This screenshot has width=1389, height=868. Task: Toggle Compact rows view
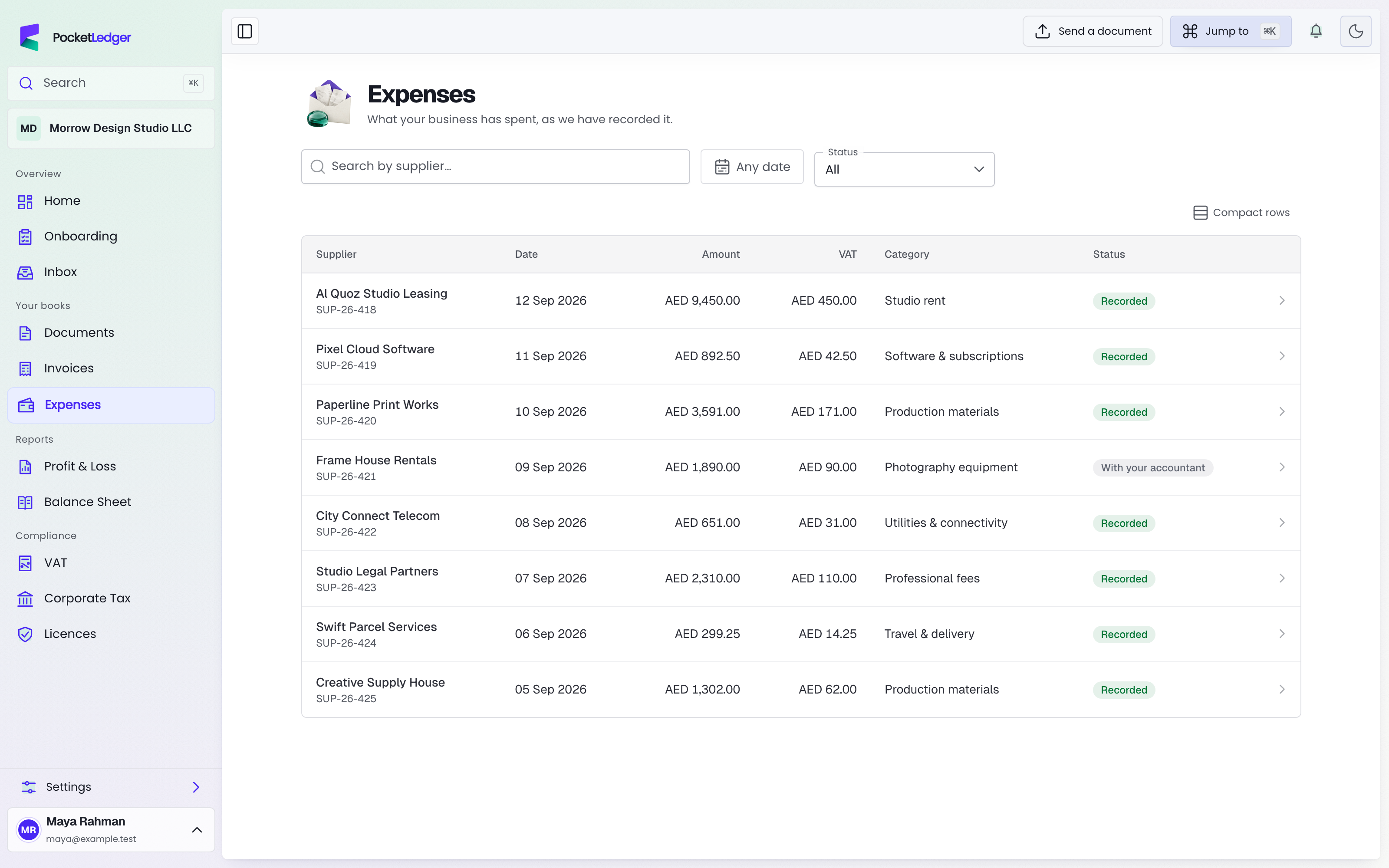click(1241, 213)
